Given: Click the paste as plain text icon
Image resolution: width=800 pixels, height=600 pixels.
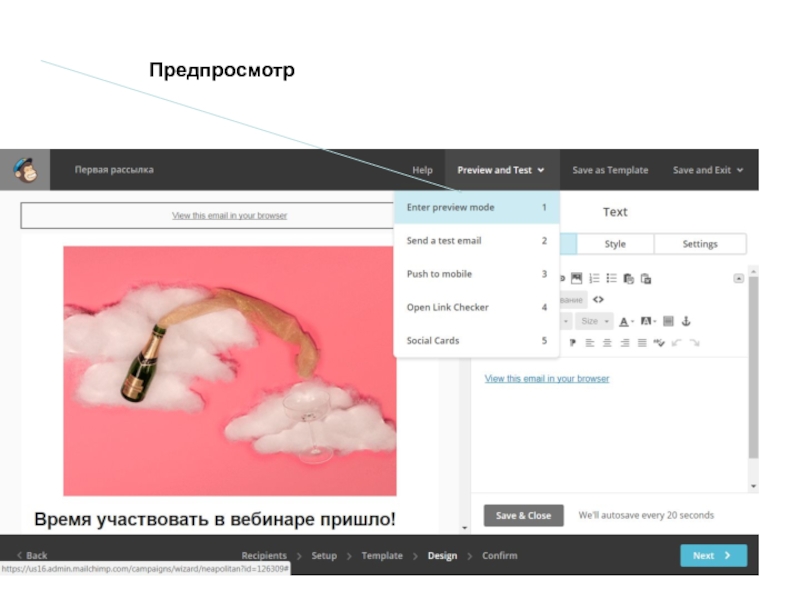Looking at the screenshot, I should (x=629, y=279).
